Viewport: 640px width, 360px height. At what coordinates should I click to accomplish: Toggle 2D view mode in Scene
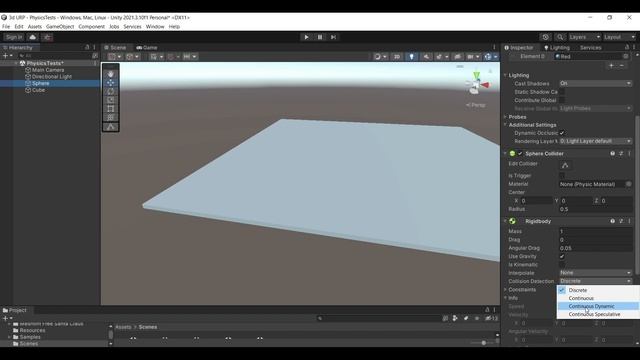[x=397, y=57]
